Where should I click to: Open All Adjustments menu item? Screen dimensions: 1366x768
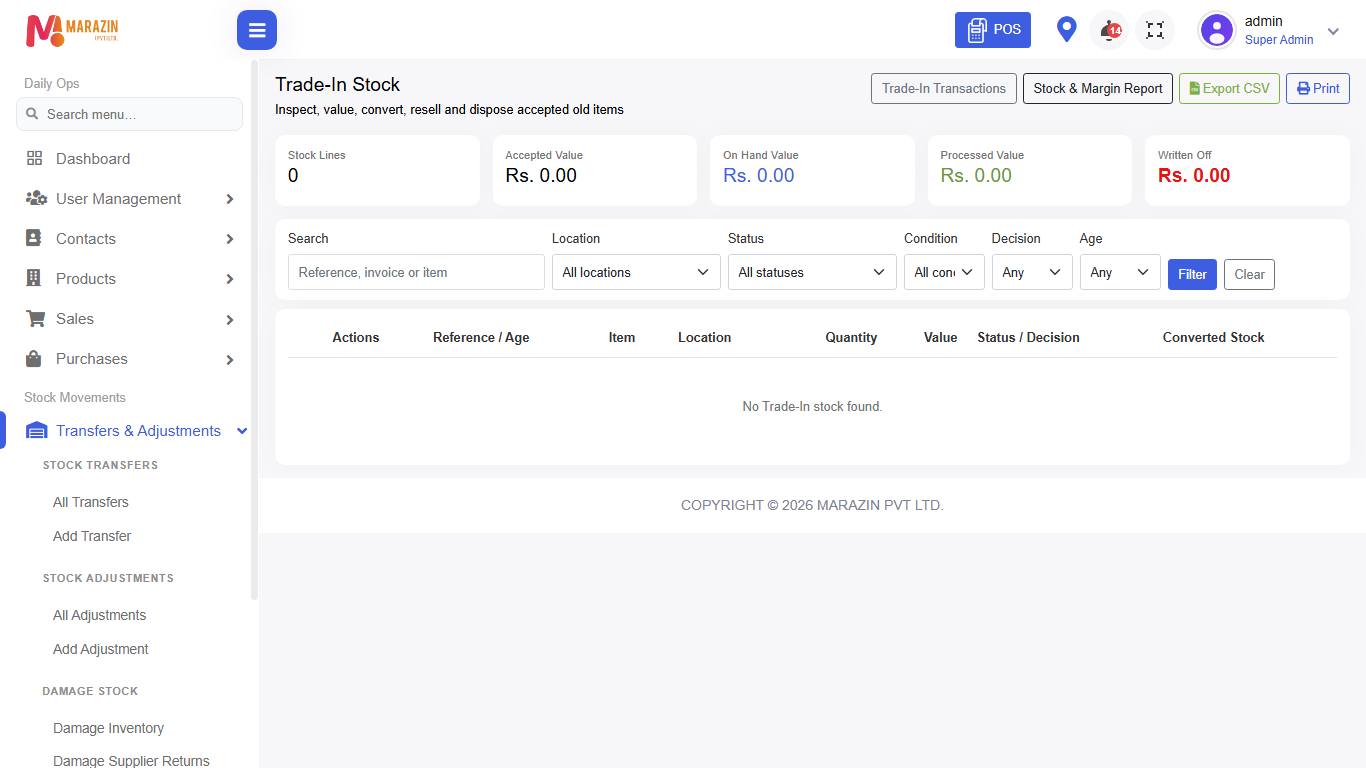(x=100, y=615)
